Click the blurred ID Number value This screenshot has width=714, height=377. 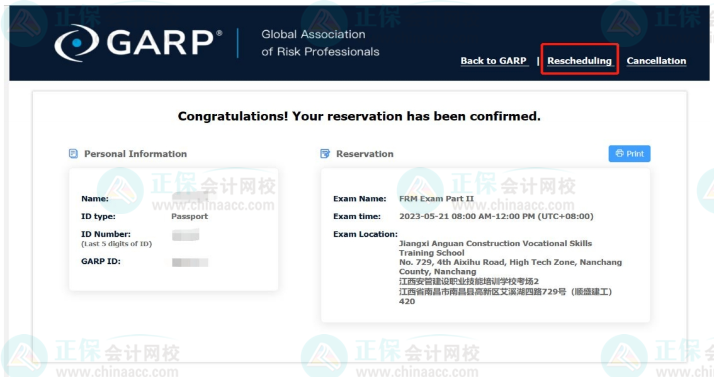click(185, 235)
